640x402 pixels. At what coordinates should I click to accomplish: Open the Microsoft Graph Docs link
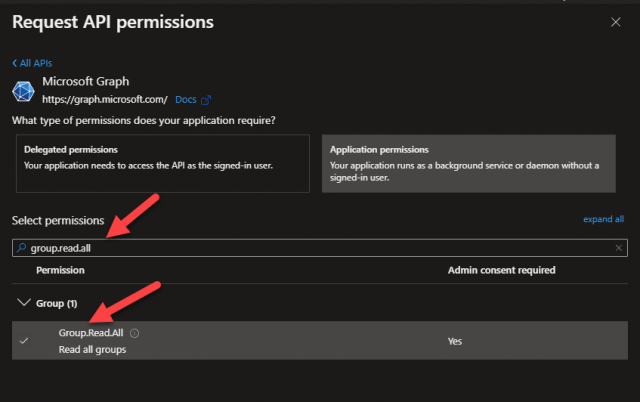tap(186, 100)
